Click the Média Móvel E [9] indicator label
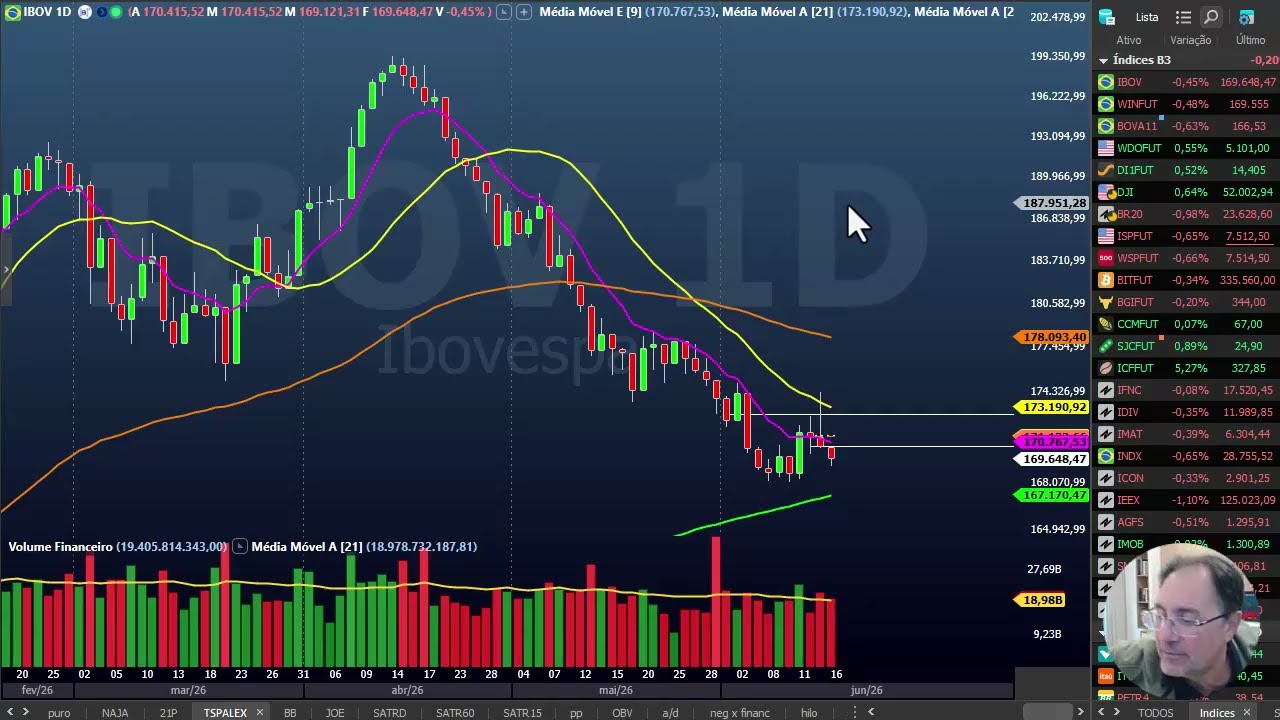 coord(590,12)
